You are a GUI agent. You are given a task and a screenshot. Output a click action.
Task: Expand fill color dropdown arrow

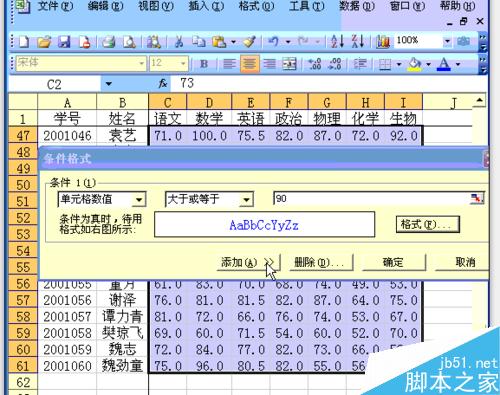click(x=428, y=64)
